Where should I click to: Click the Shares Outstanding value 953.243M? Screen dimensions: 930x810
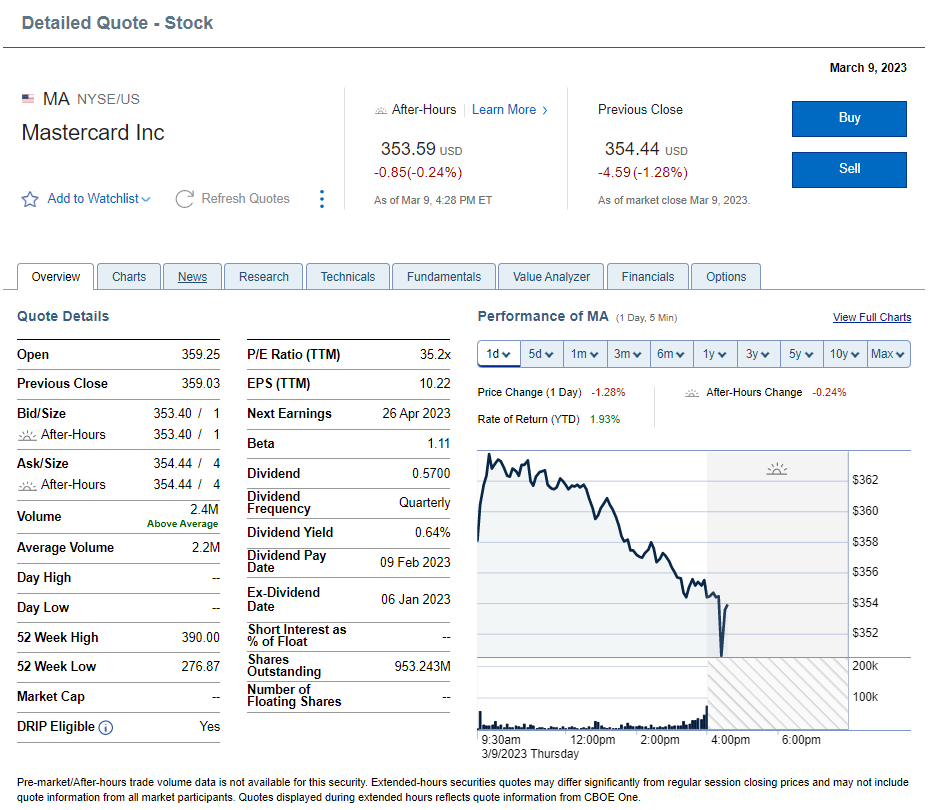422,667
